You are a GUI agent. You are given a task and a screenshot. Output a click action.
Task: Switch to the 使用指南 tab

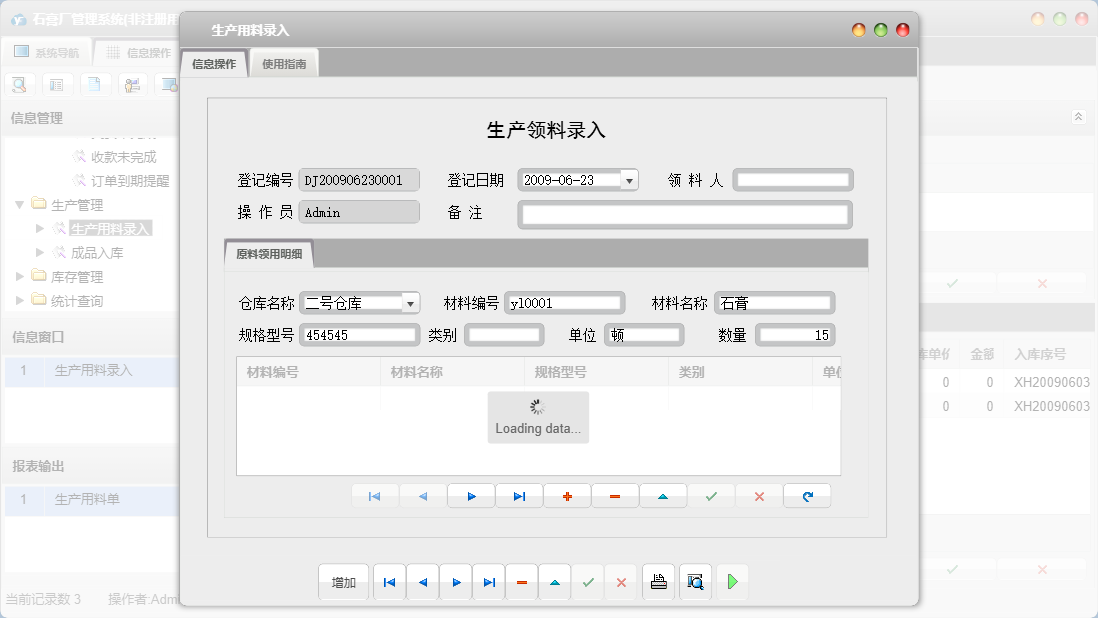click(x=283, y=61)
